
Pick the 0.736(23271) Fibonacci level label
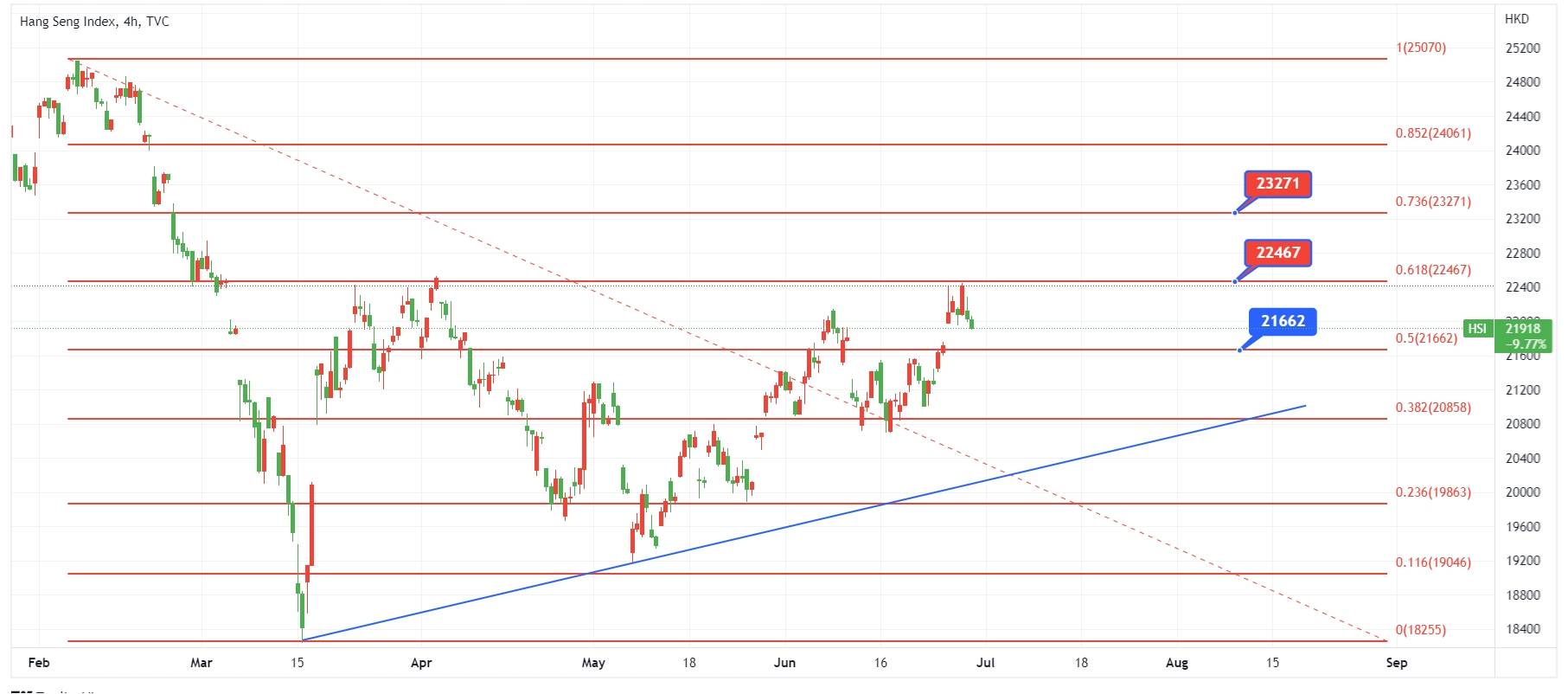point(1432,202)
